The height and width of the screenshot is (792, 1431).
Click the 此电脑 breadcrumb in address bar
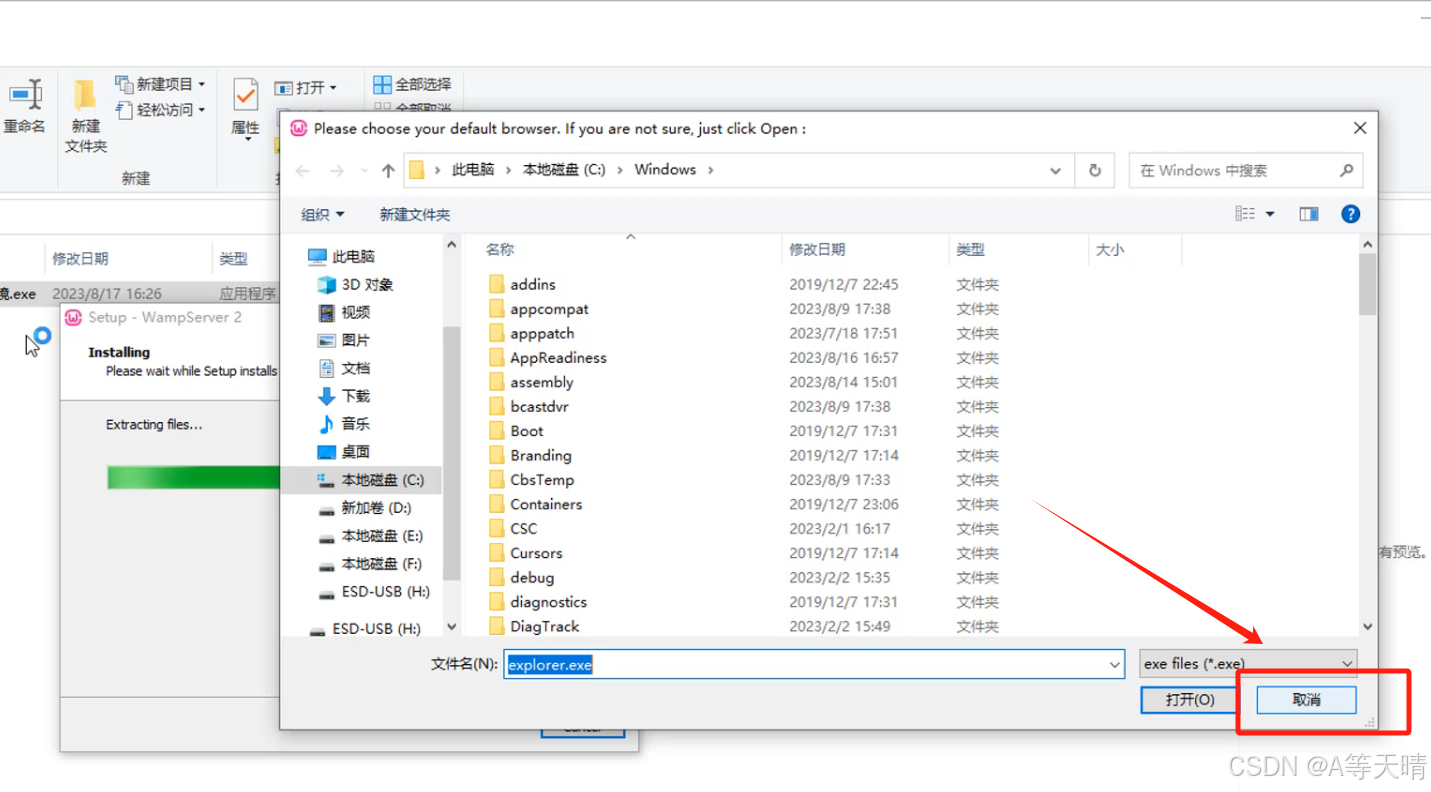[x=473, y=170]
